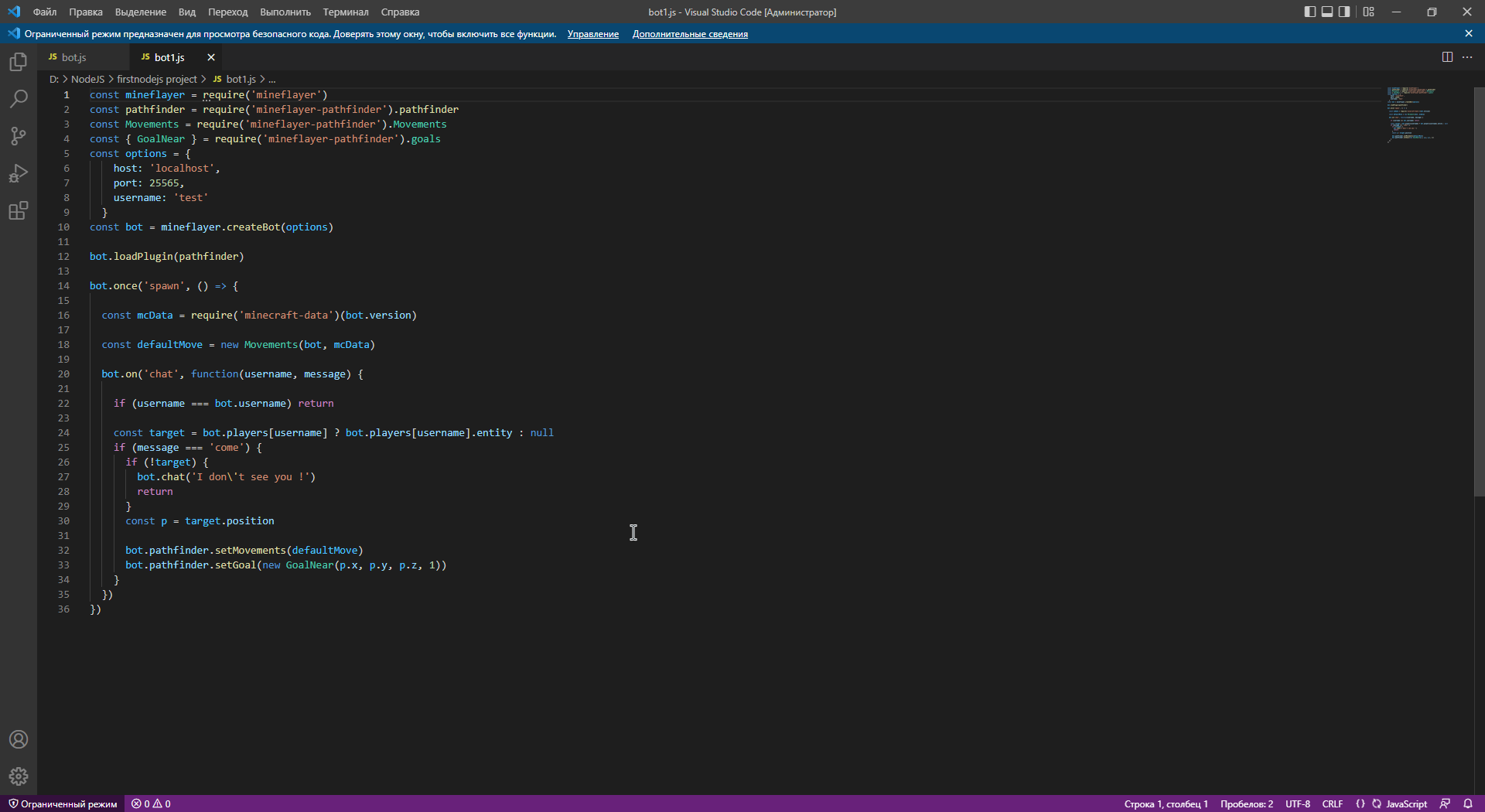1485x812 pixels.
Task: Expand the NodeJS breadcrumb
Action: (88, 79)
